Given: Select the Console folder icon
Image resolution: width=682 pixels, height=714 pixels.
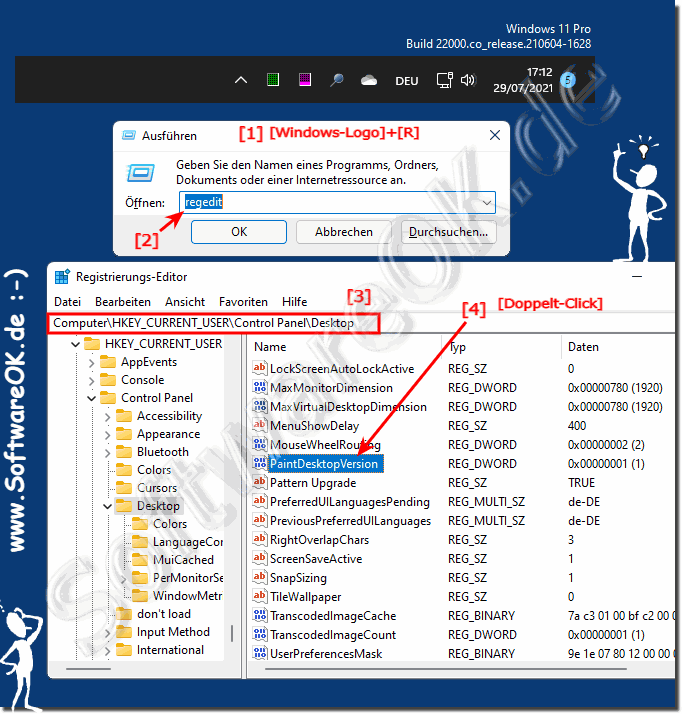Looking at the screenshot, I should pos(108,380).
